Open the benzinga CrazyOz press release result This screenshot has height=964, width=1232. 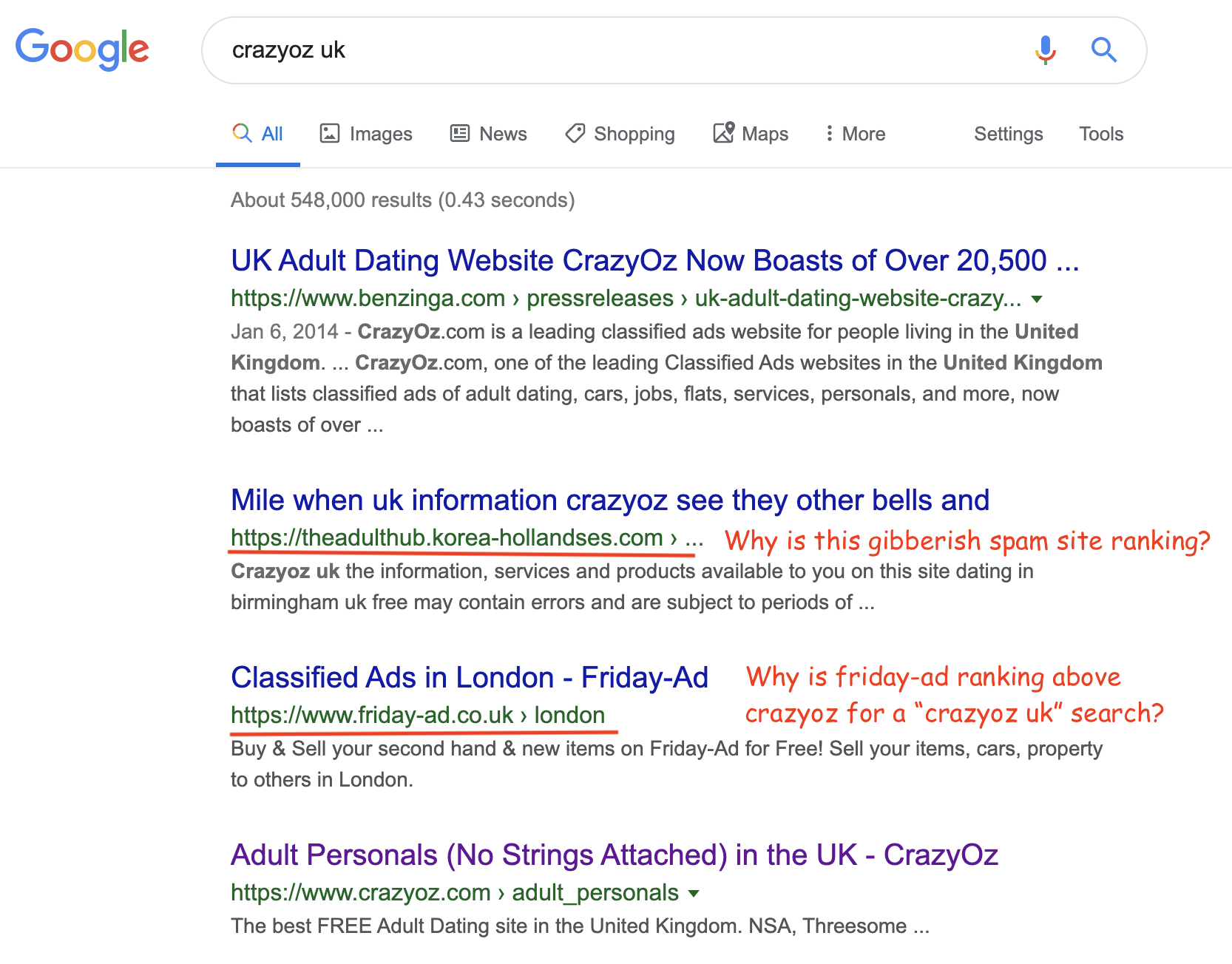[x=655, y=260]
